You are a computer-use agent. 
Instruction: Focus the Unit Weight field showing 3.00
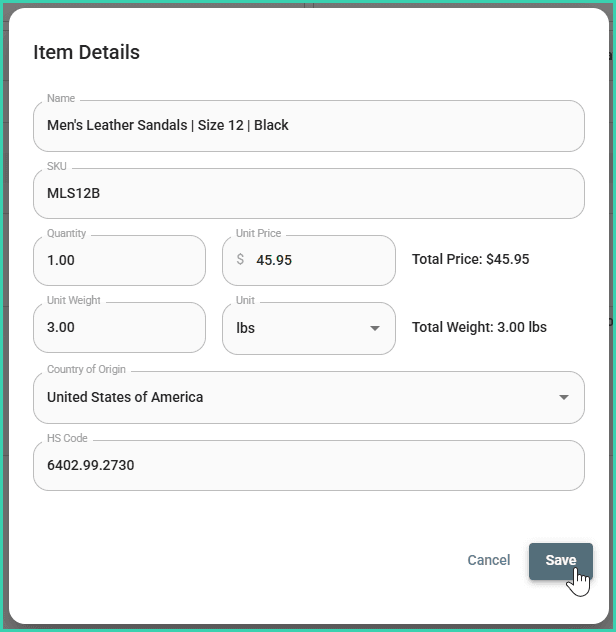click(119, 328)
